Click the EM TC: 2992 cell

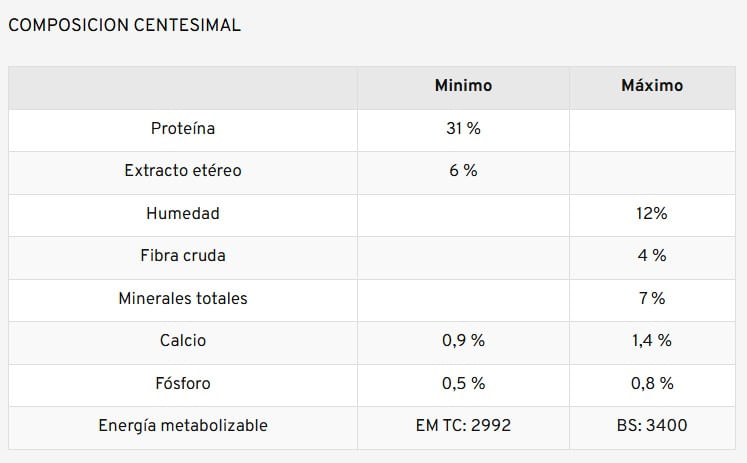pyautogui.click(x=463, y=426)
